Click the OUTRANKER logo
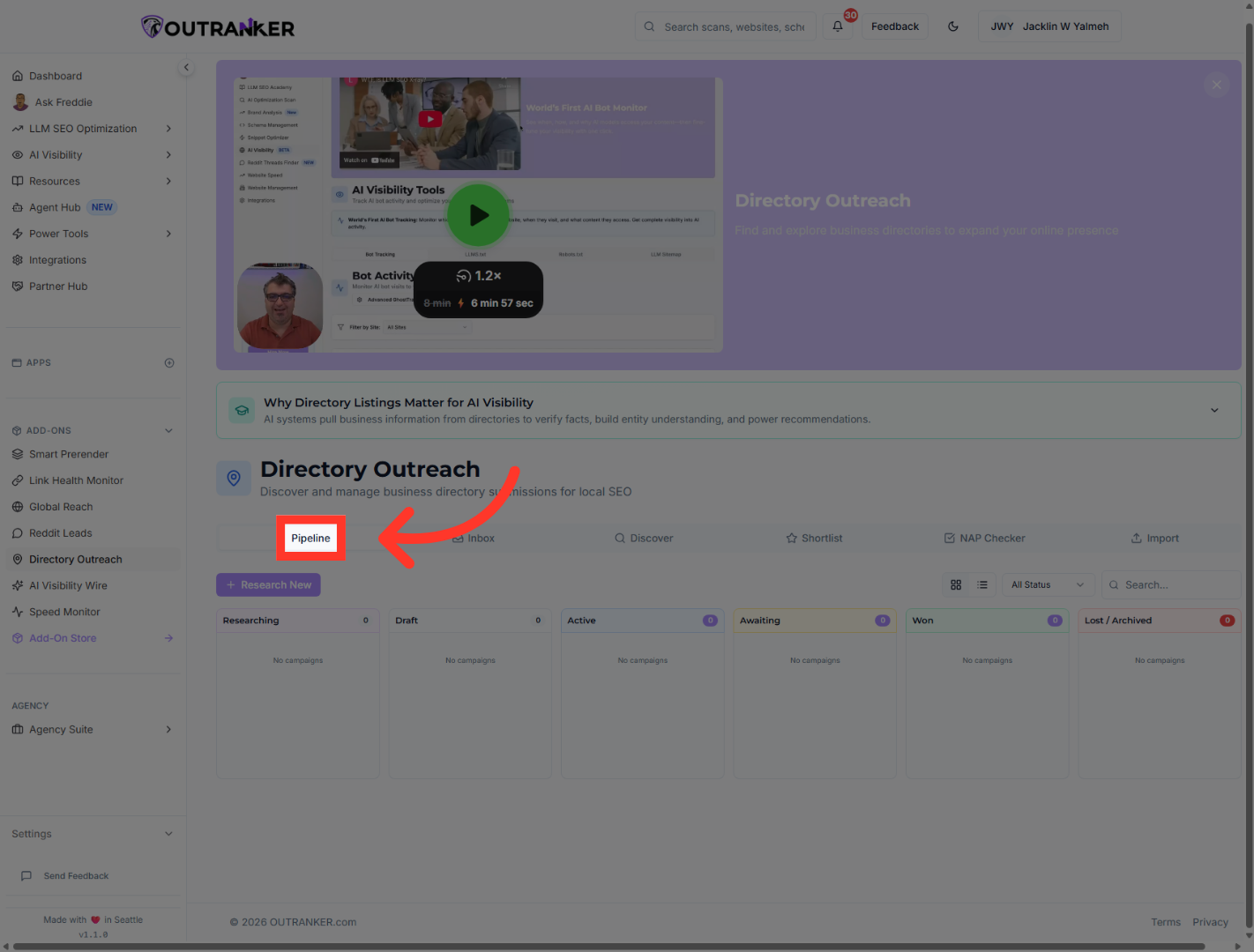Screen dimensions: 1254x952 tap(218, 27)
